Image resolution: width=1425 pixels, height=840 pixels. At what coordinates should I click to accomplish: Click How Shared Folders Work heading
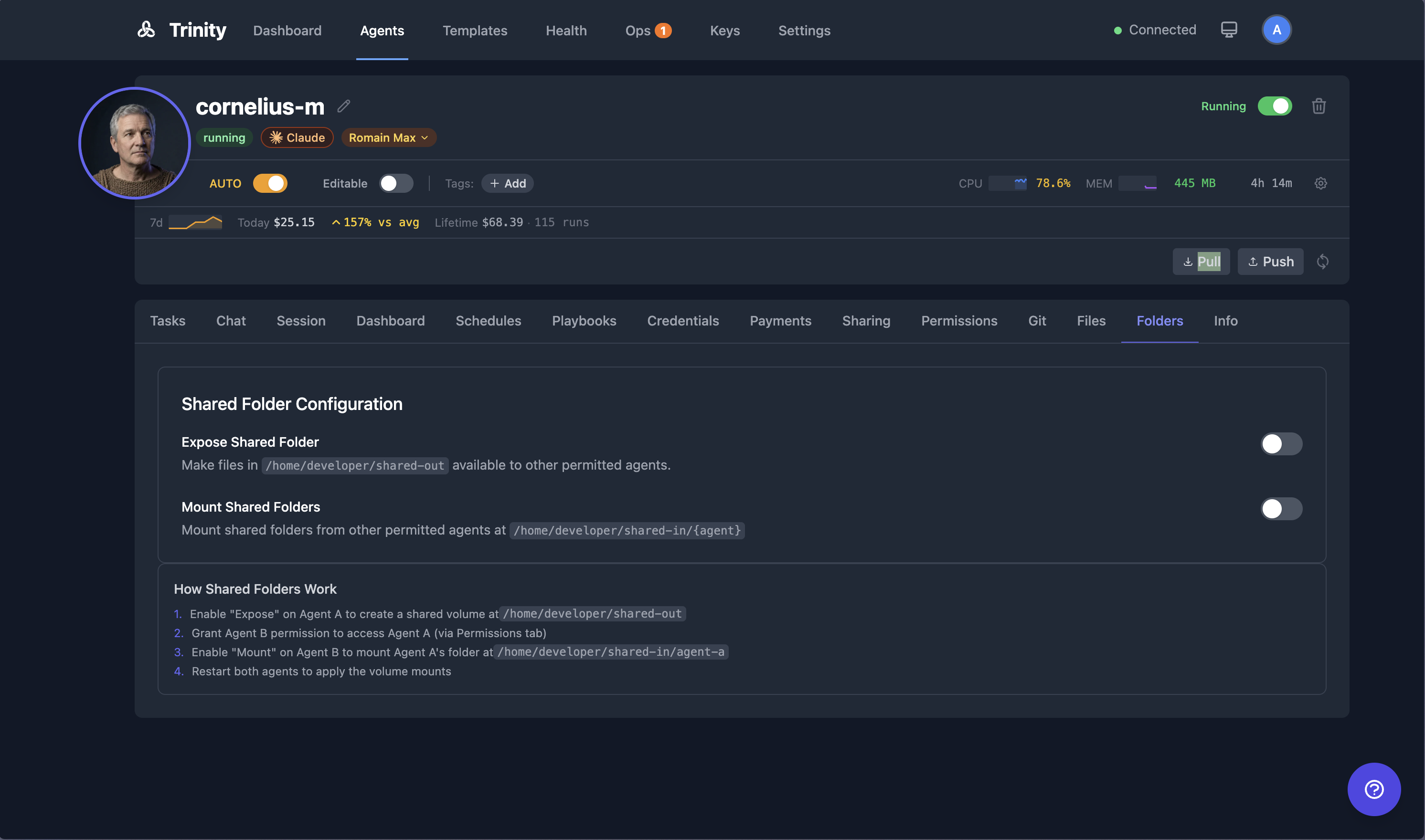pyautogui.click(x=255, y=589)
